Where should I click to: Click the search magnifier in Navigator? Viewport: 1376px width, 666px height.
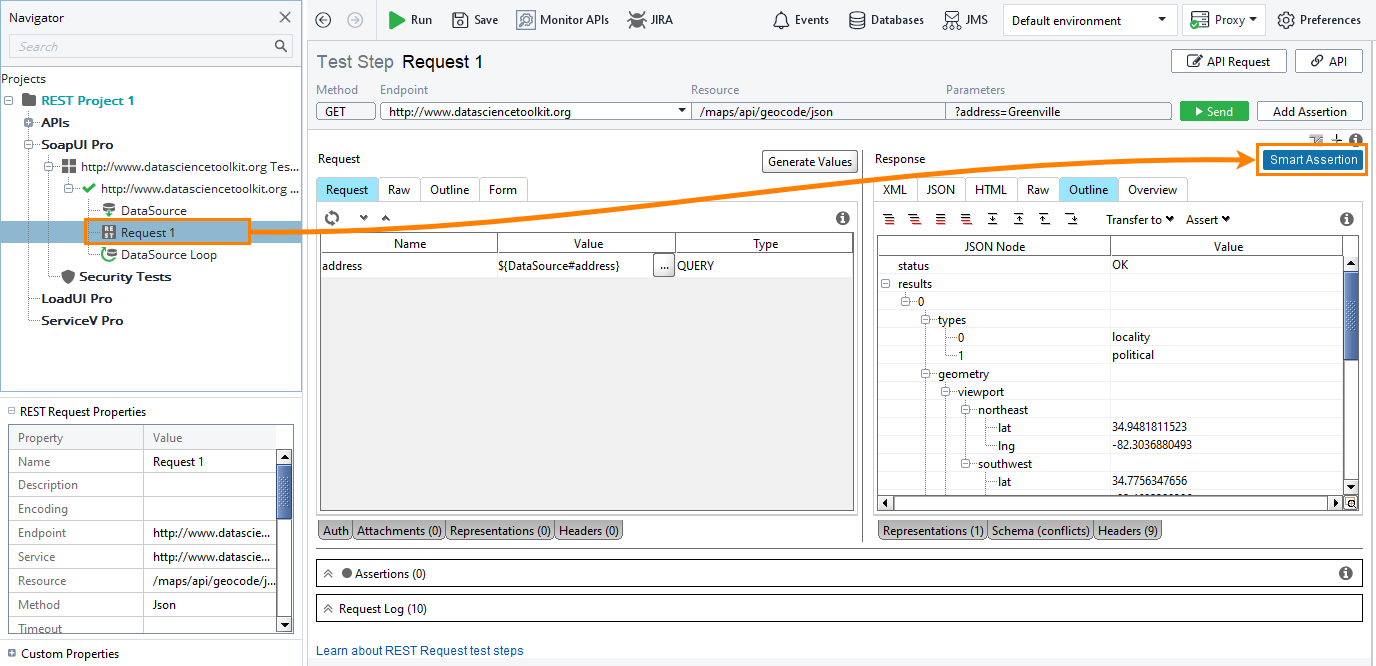pyautogui.click(x=281, y=46)
